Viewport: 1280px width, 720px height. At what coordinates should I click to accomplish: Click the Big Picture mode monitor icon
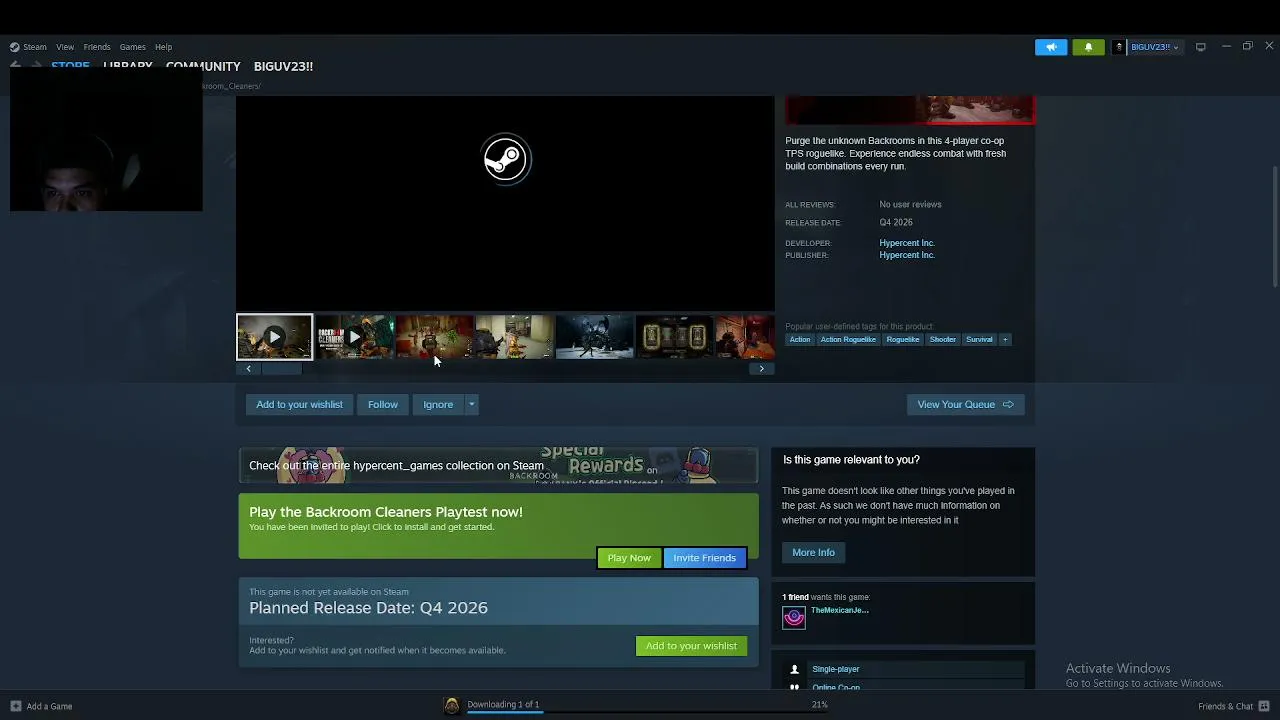point(1200,47)
